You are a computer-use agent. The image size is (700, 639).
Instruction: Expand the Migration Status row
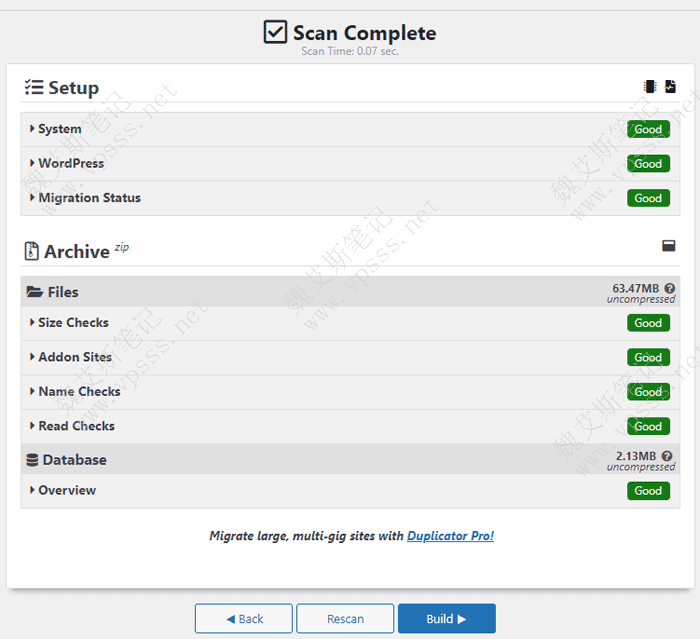click(89, 198)
